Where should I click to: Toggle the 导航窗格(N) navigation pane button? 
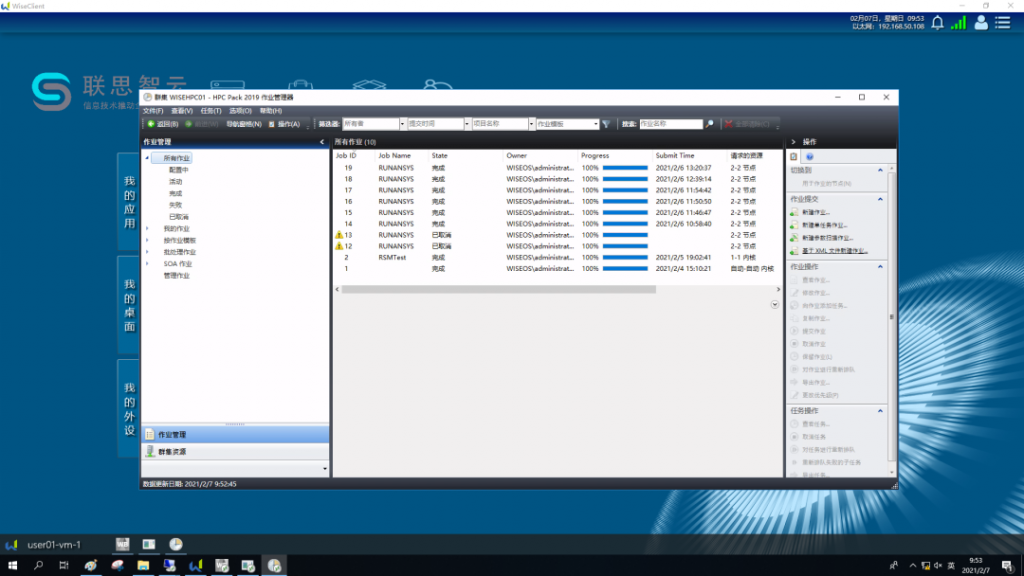(244, 124)
